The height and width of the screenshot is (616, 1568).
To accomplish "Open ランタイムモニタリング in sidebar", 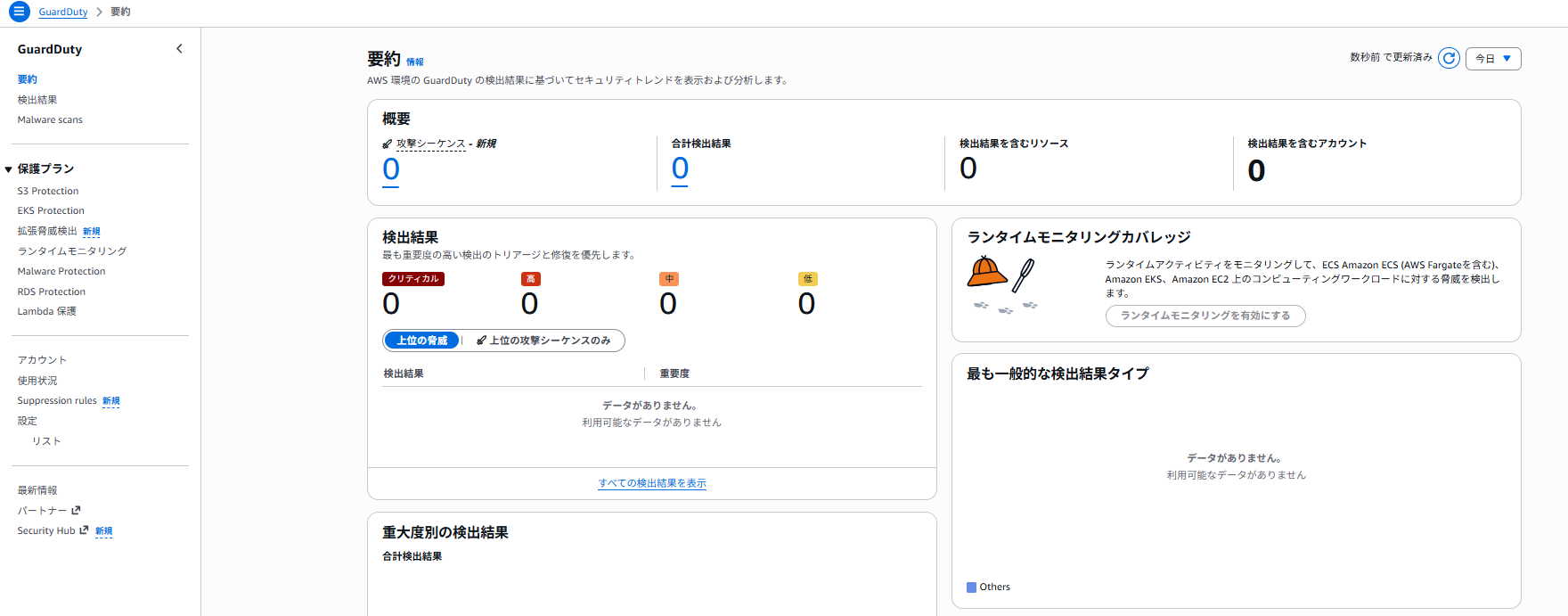I will [72, 251].
